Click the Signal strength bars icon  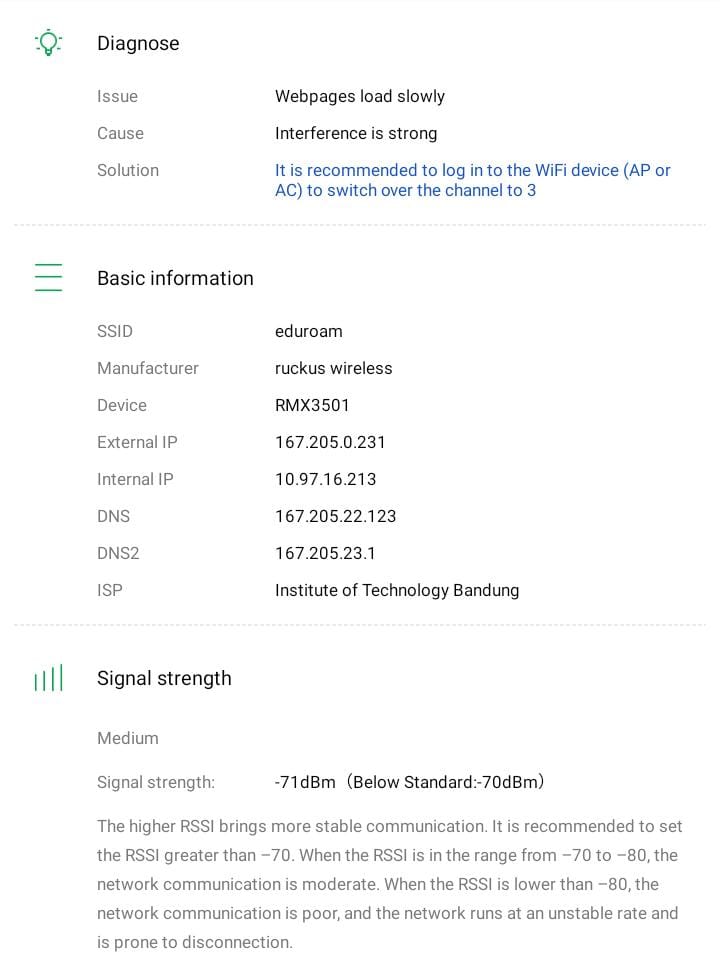point(48,678)
